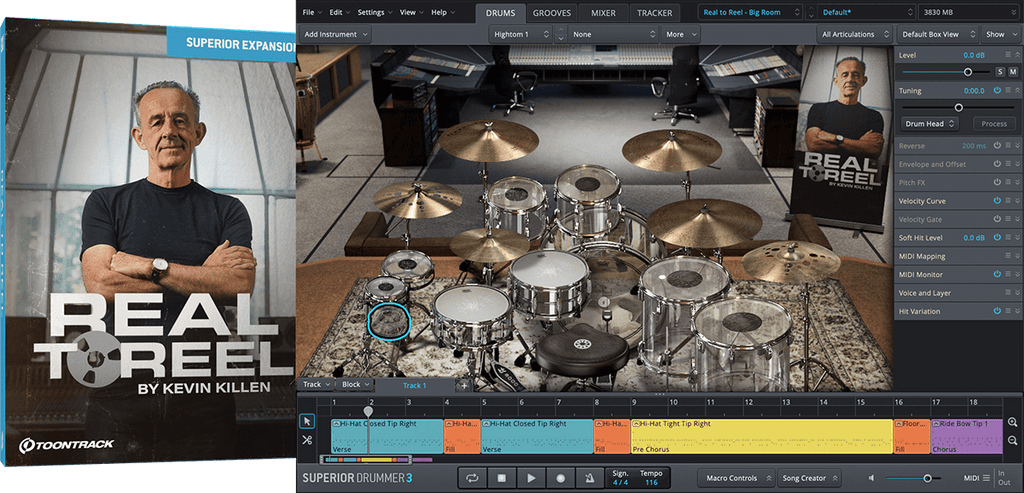
Task: Expand the Voice and Layer section chevron
Action: [1017, 293]
